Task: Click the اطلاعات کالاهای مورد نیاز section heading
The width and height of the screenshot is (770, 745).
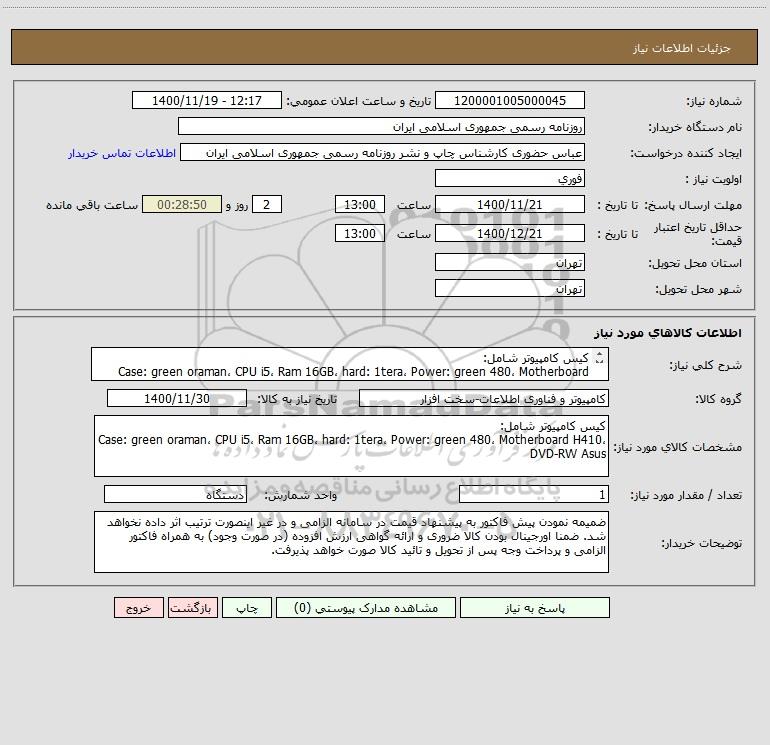Action: coord(668,333)
